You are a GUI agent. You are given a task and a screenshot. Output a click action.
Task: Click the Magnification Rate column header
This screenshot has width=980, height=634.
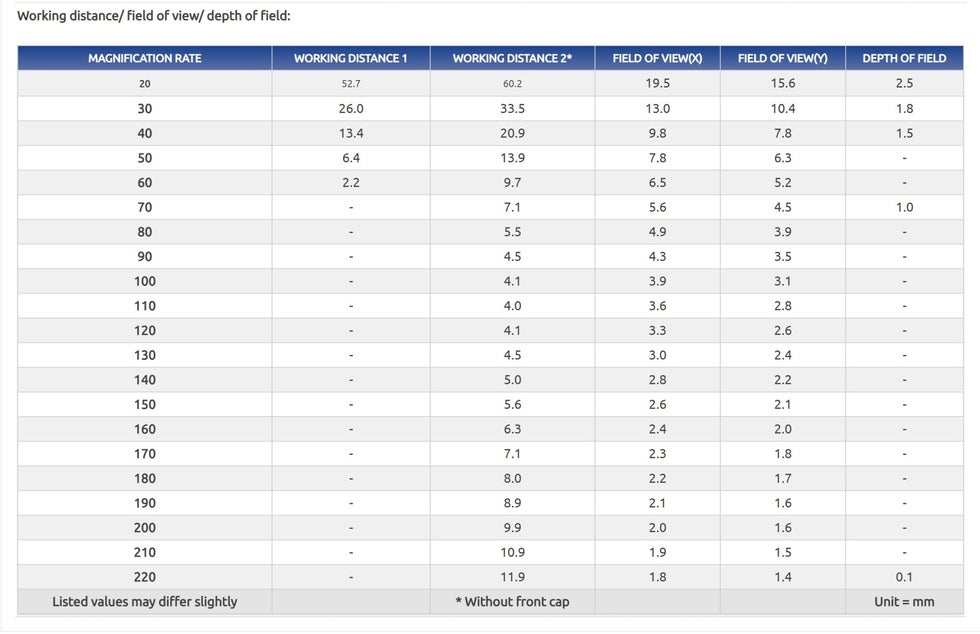(144, 58)
